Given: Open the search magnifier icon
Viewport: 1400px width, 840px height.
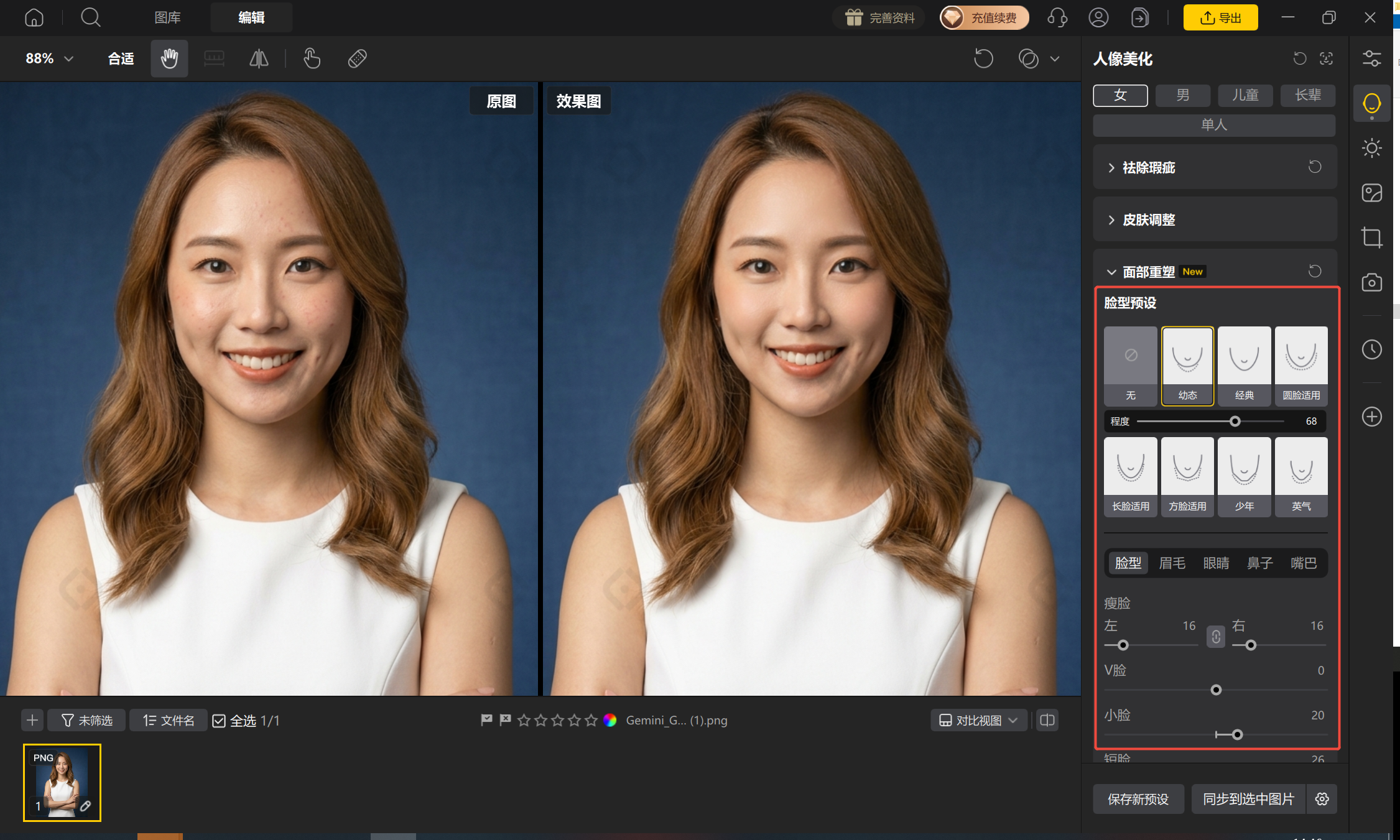Looking at the screenshot, I should (91, 17).
